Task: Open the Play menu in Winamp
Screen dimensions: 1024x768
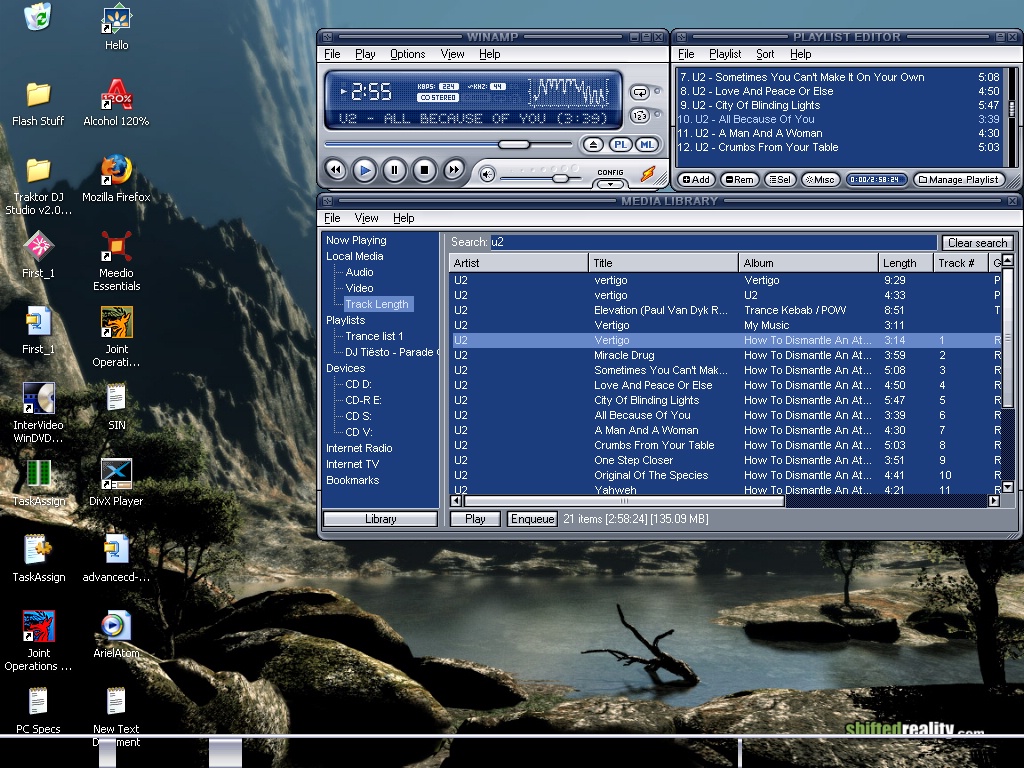Action: pyautogui.click(x=365, y=54)
